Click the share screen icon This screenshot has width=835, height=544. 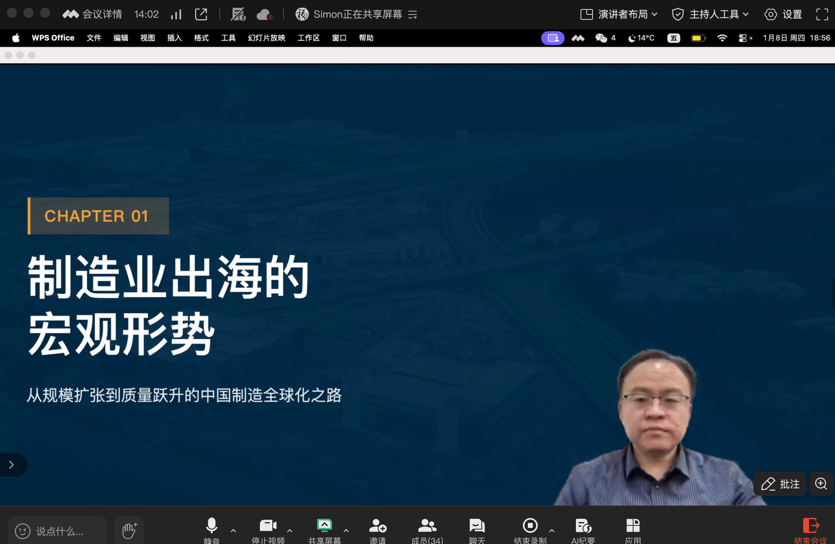(x=324, y=527)
